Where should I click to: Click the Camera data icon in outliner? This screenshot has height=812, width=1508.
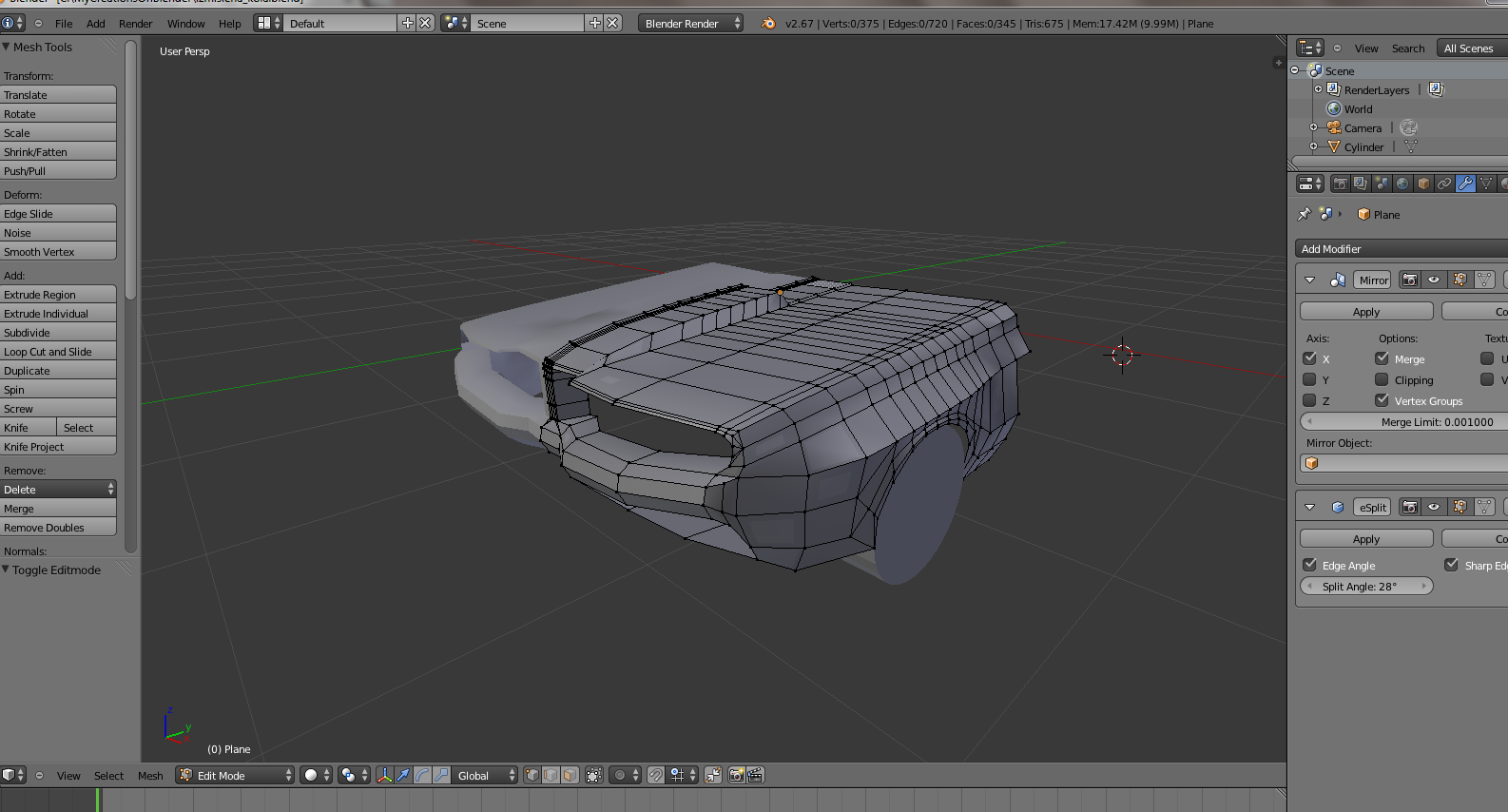[1409, 127]
